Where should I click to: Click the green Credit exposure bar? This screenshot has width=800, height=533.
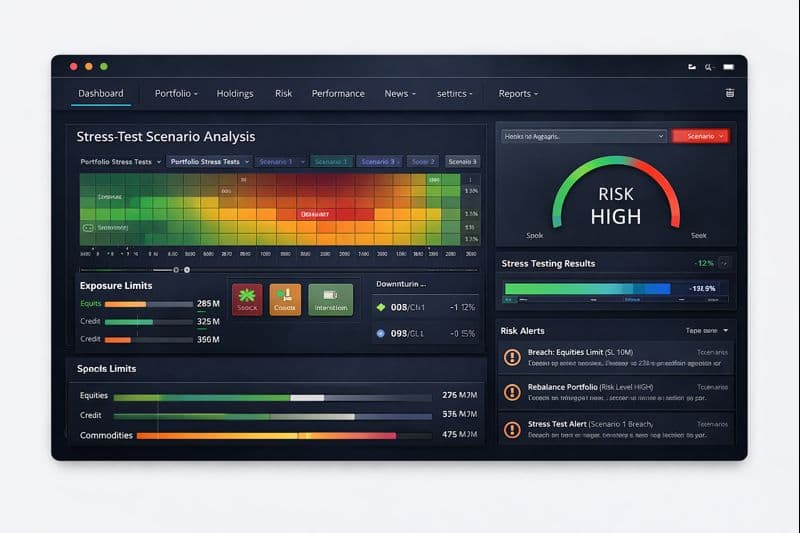[x=148, y=322]
